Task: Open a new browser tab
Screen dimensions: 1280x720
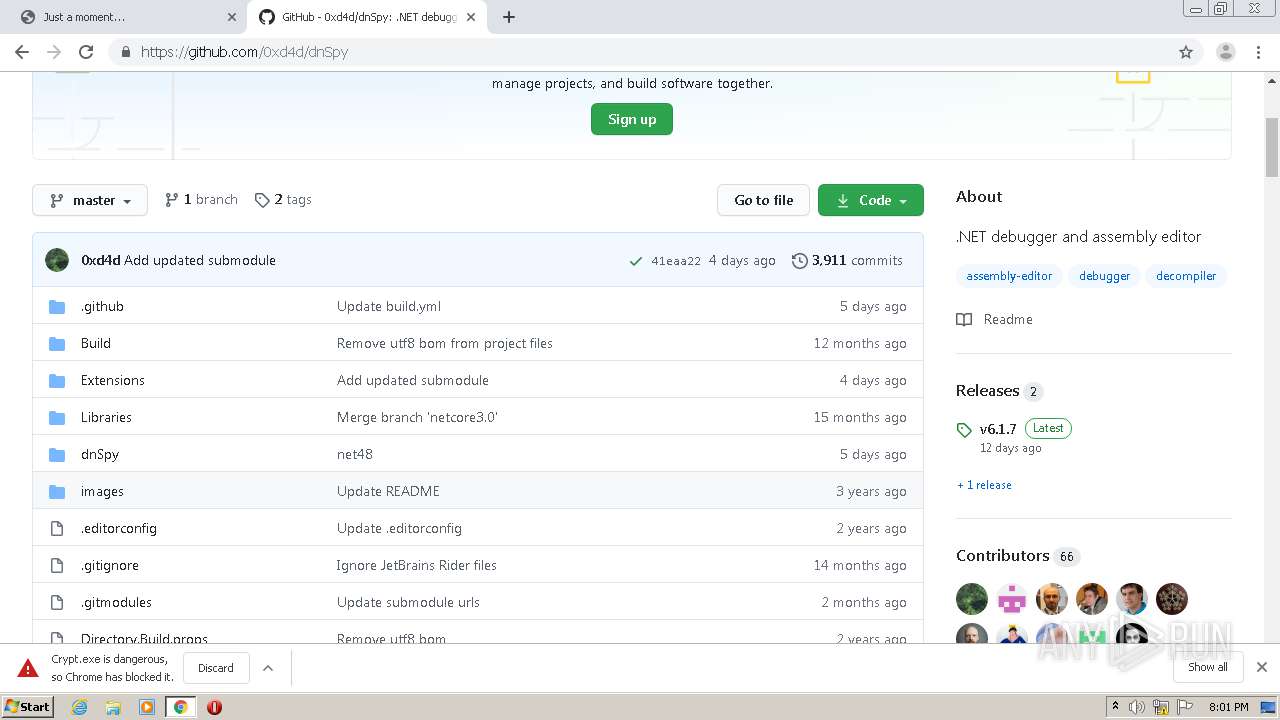Action: coord(509,17)
